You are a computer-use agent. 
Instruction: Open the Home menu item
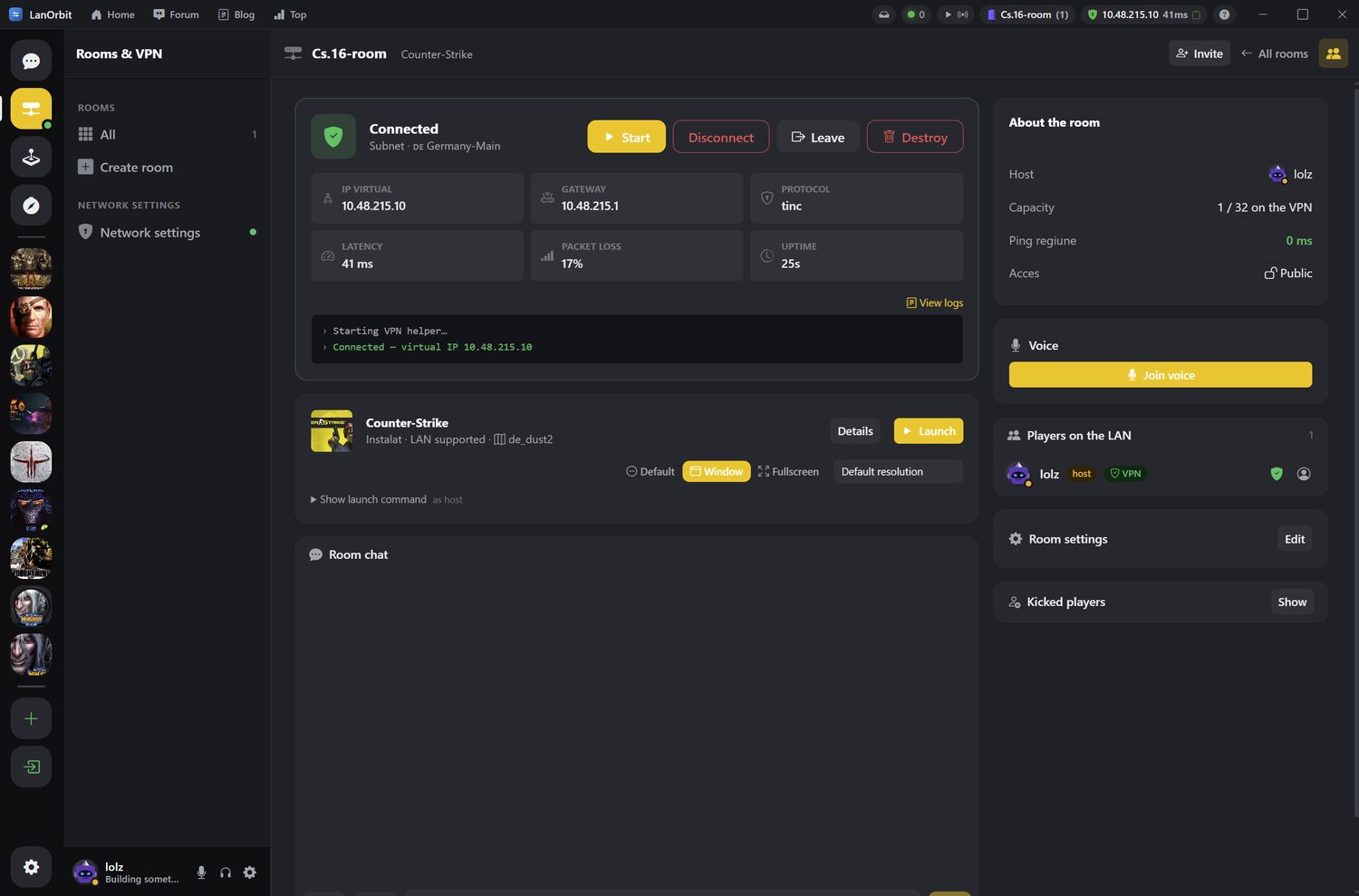tap(113, 14)
